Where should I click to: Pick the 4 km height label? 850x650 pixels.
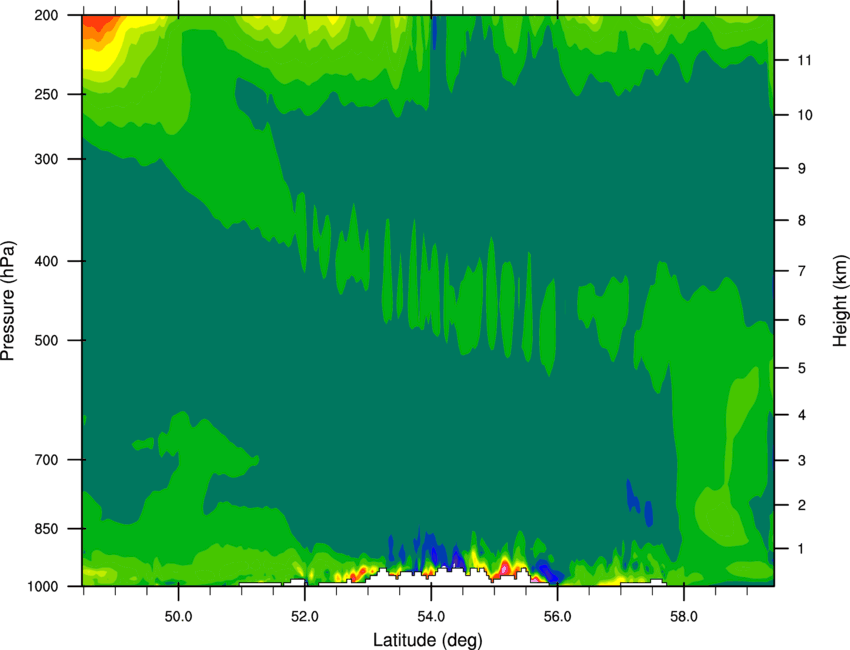[x=802, y=415]
